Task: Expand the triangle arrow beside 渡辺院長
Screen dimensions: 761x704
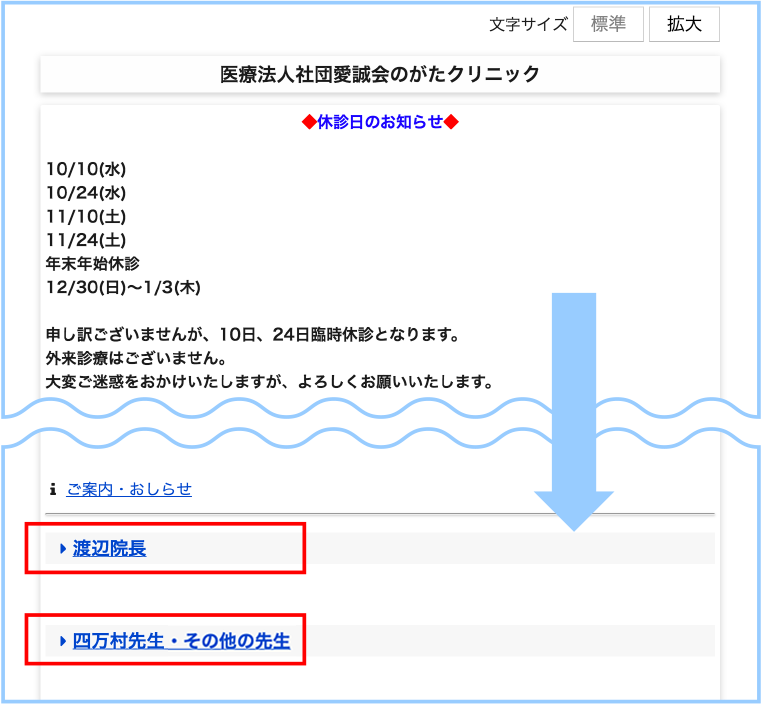Action: pos(62,548)
